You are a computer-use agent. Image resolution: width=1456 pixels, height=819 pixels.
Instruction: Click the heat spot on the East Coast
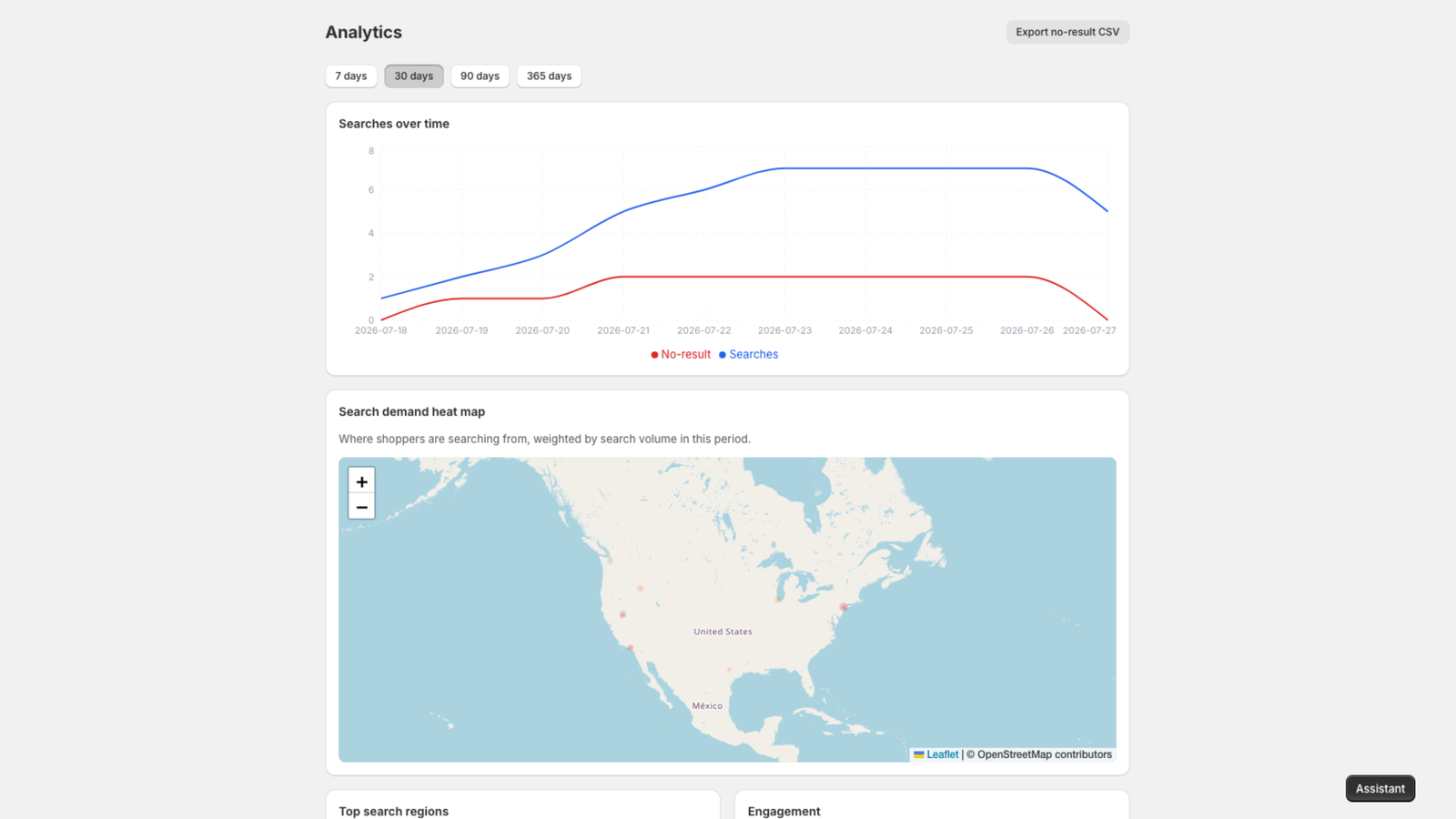[x=844, y=607]
